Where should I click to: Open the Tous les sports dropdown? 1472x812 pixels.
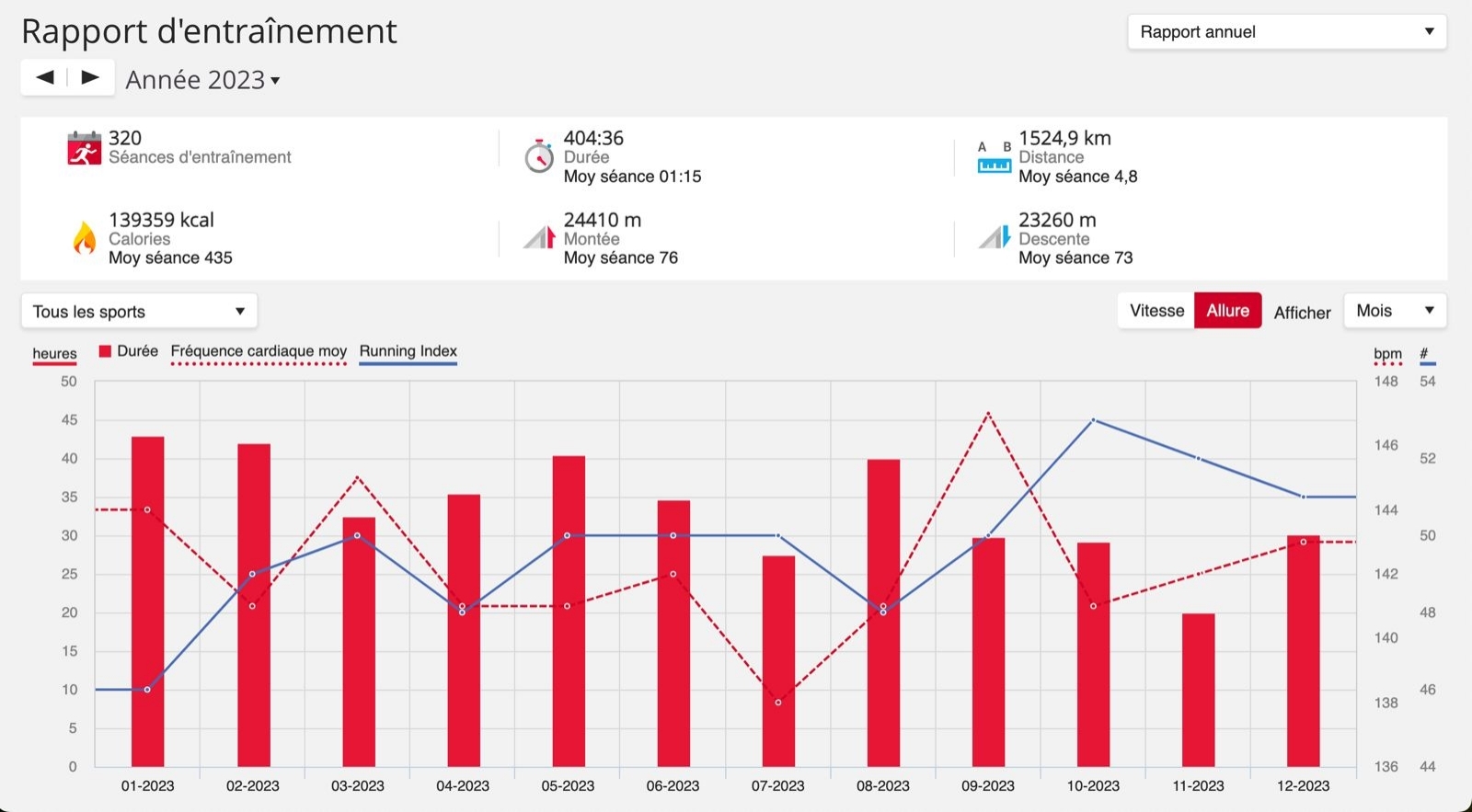(139, 312)
